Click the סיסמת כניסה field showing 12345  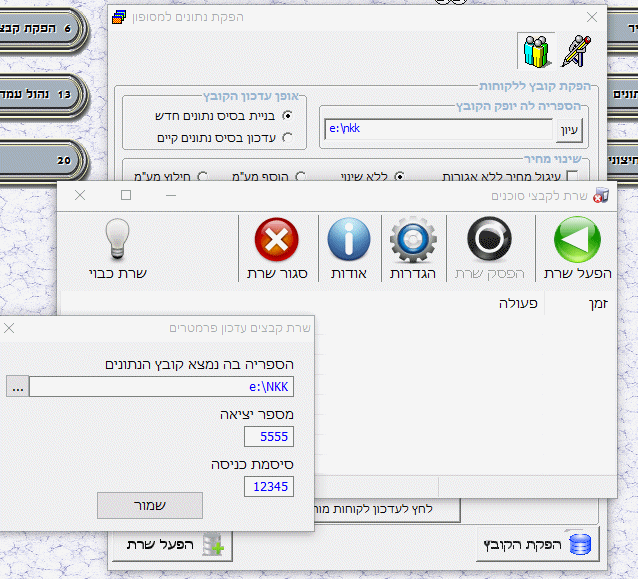[x=269, y=486]
